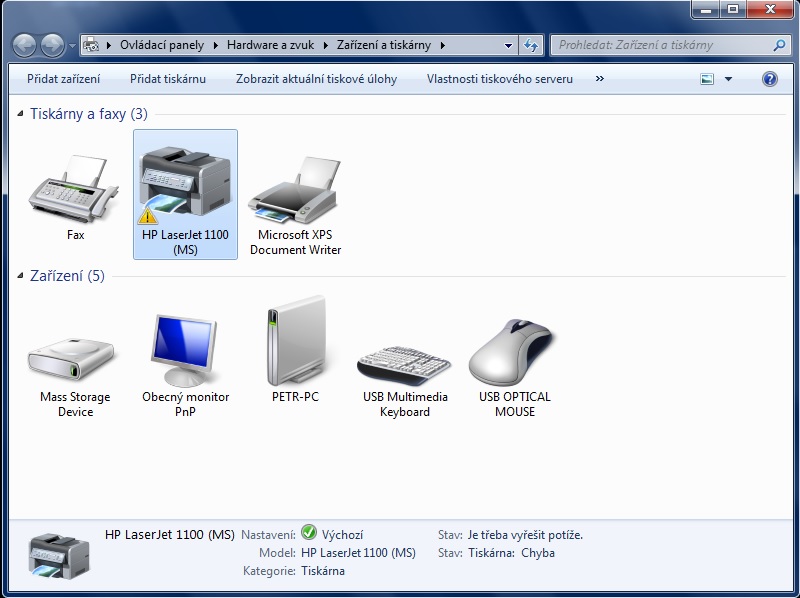The width and height of the screenshot is (800, 598).
Task: Click the devices icon in the address bar
Action: click(91, 45)
